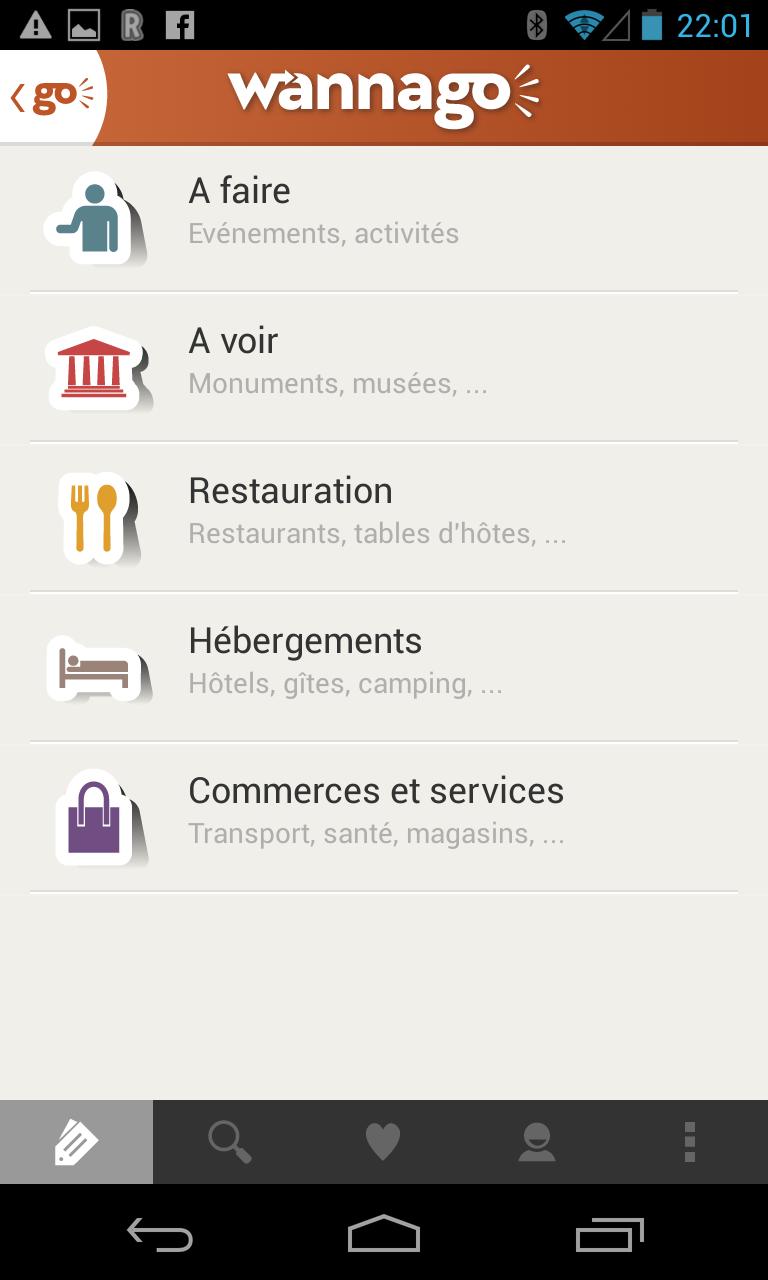This screenshot has height=1280, width=768.
Task: Tap the person icon for A faire
Action: point(94,219)
